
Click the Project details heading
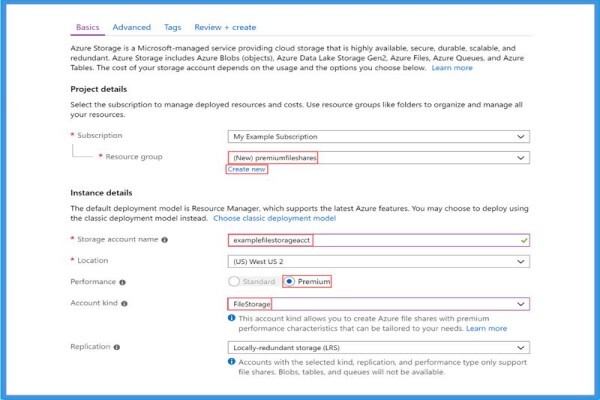[99, 89]
